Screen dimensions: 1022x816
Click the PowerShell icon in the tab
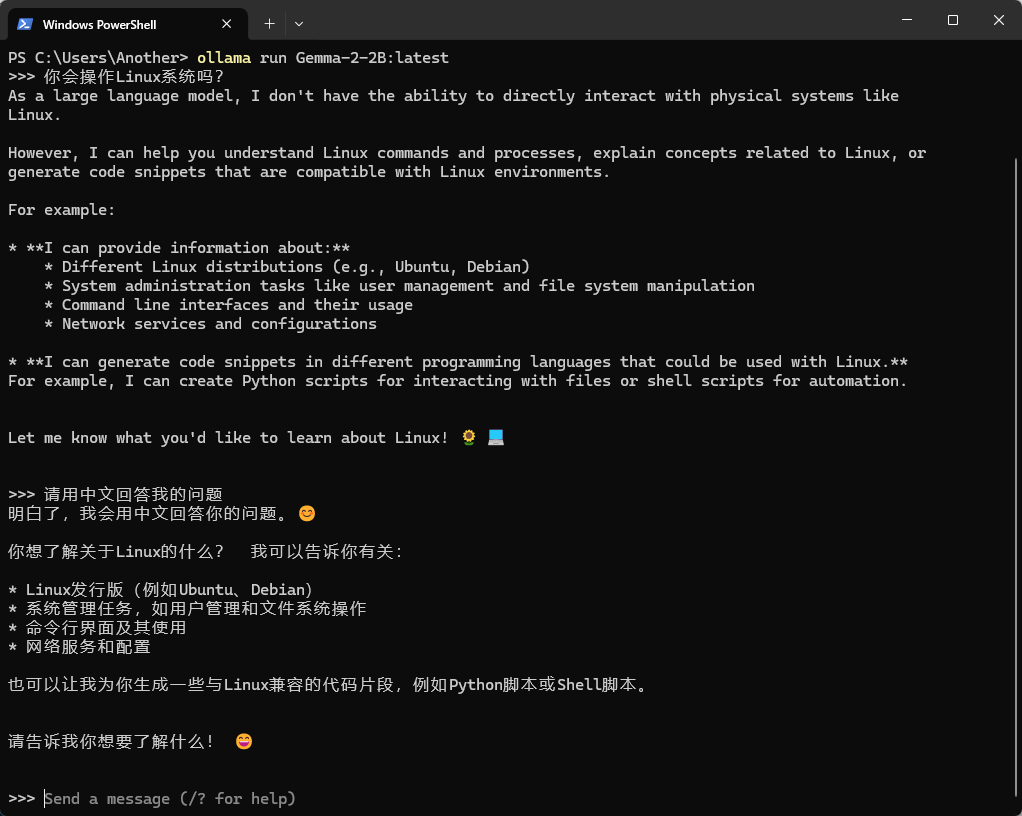25,24
